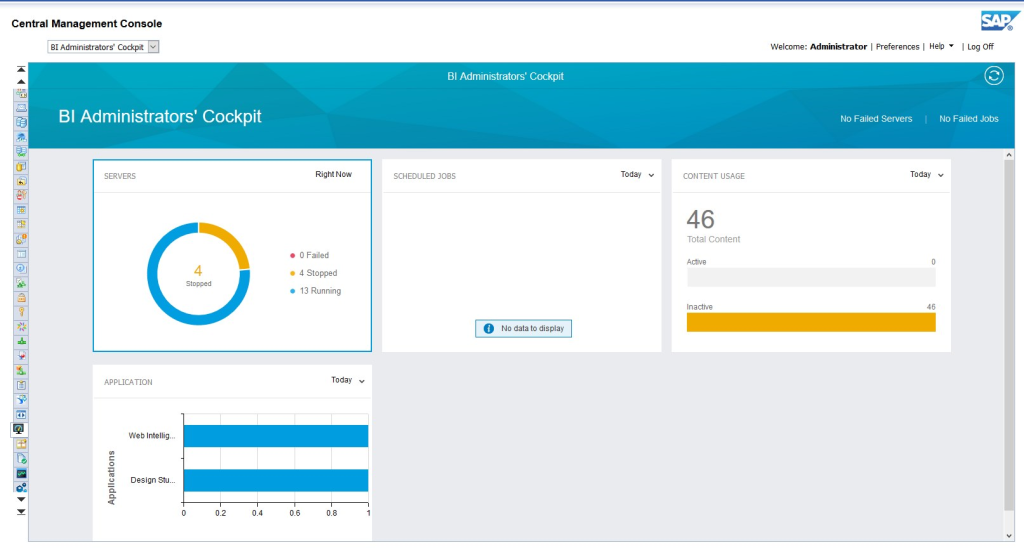Viewport: 1024px width, 555px height.
Task: Click the yellow Inactive content bar
Action: (810, 322)
